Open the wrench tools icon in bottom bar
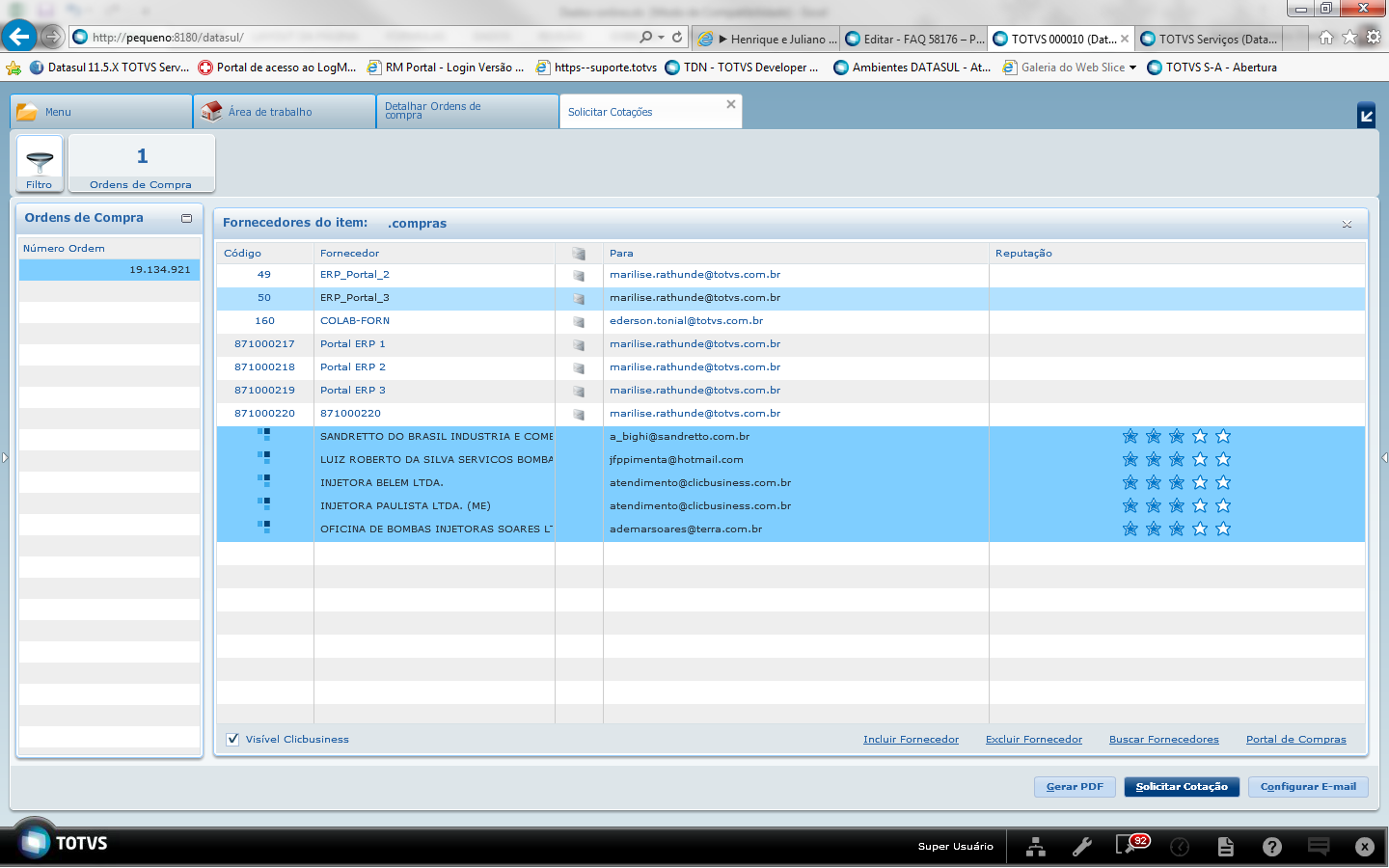The width and height of the screenshot is (1389, 868). (1082, 847)
